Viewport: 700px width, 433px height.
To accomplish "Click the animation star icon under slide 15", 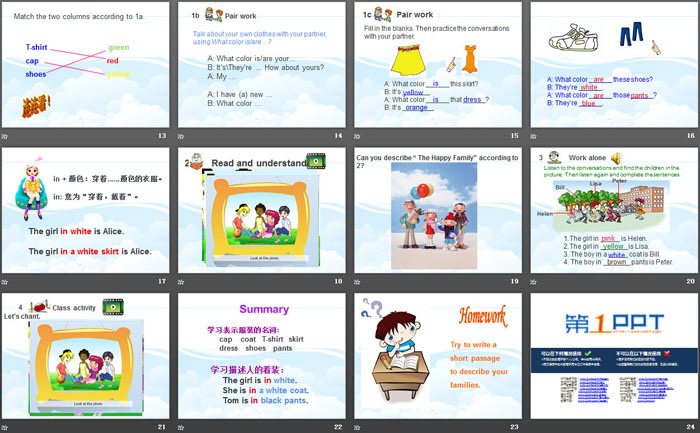I will point(357,136).
